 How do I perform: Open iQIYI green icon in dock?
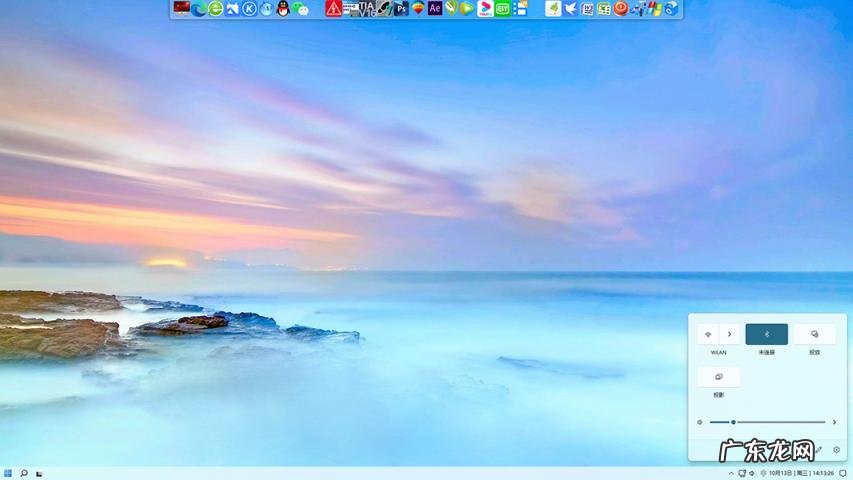(x=502, y=9)
